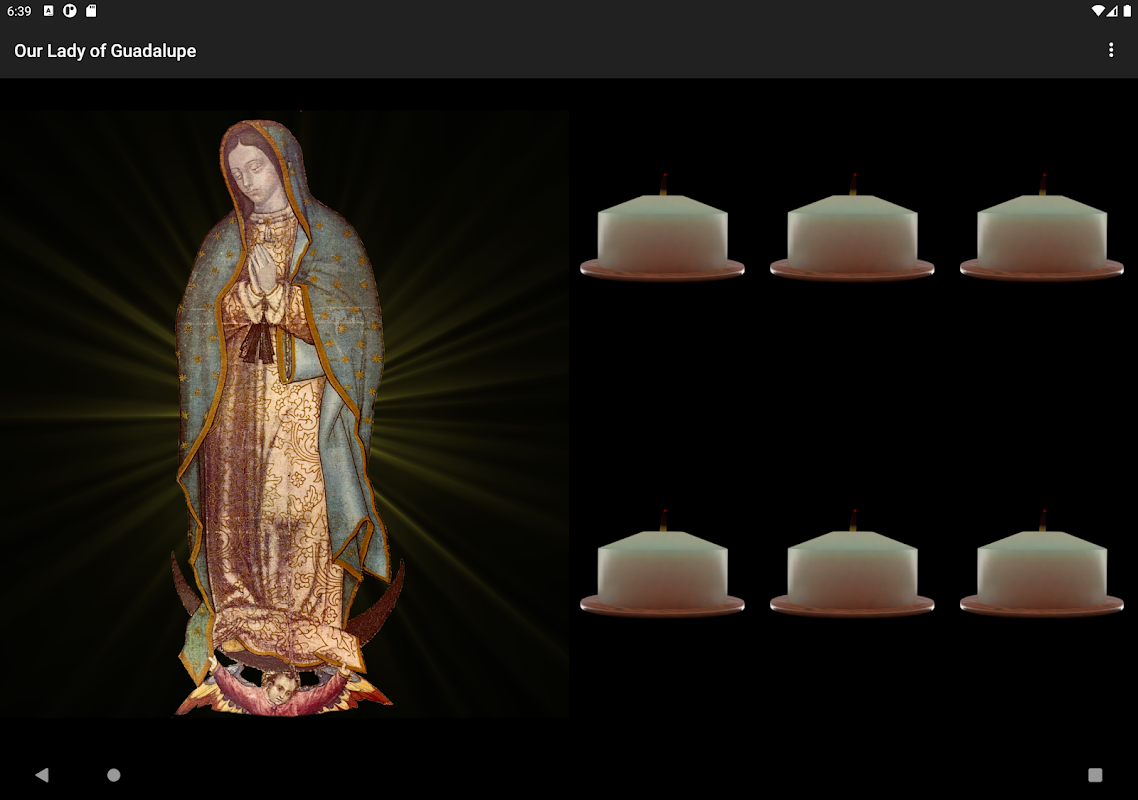Tap the SD card notification icon
The height and width of the screenshot is (800, 1138).
coord(91,11)
